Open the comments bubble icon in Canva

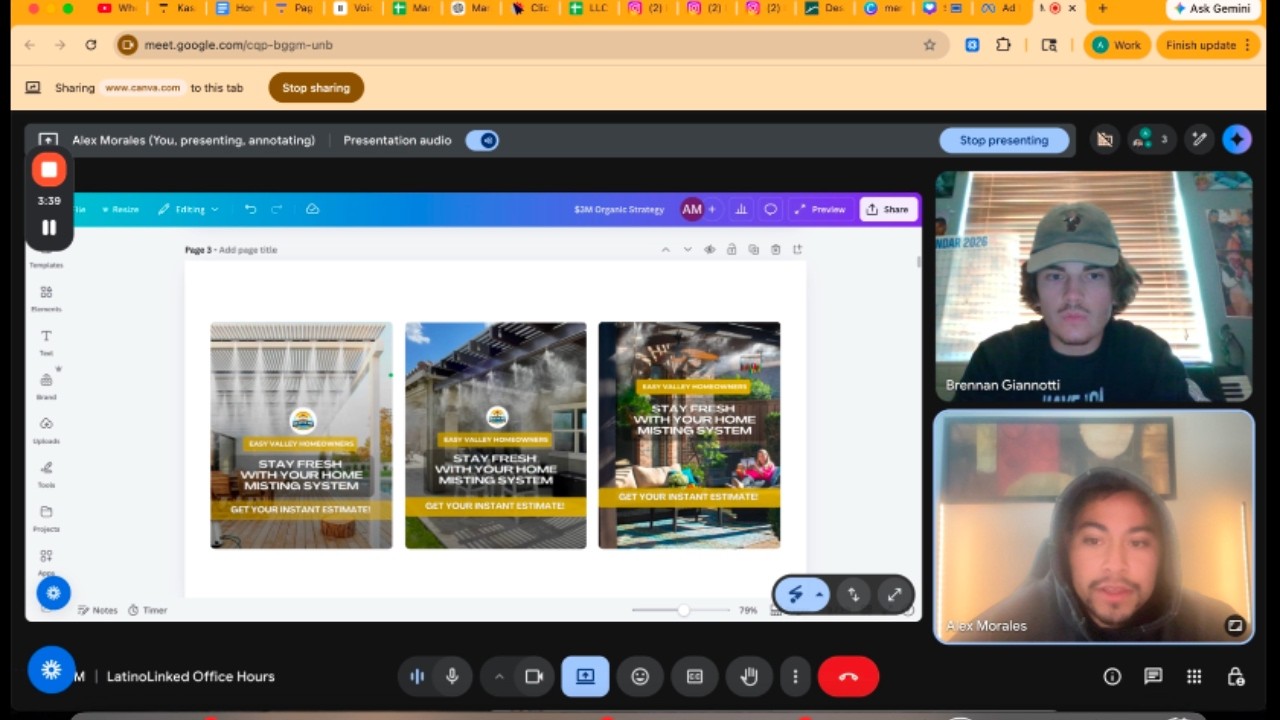click(770, 209)
